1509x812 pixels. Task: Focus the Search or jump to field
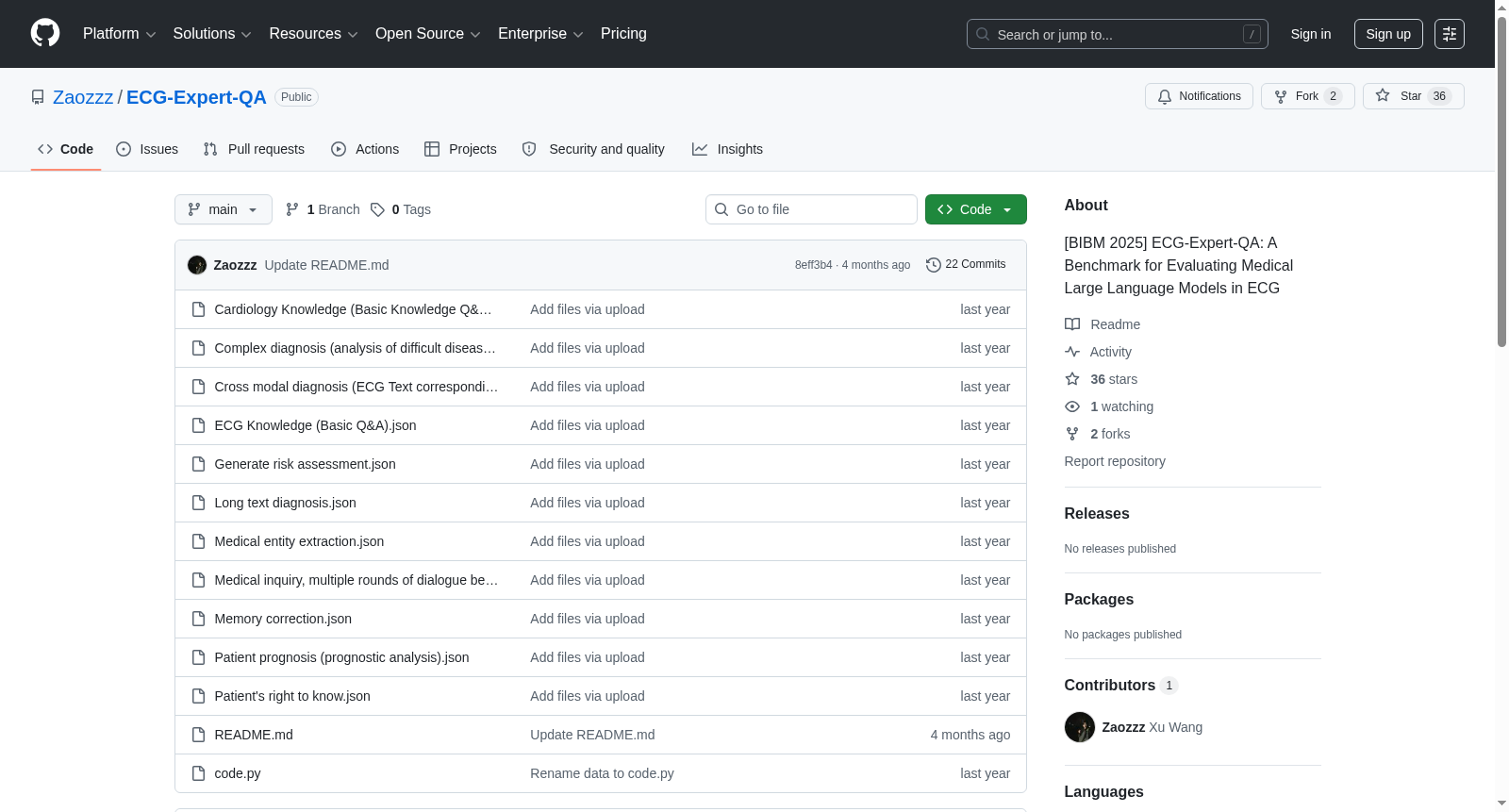click(x=1117, y=34)
